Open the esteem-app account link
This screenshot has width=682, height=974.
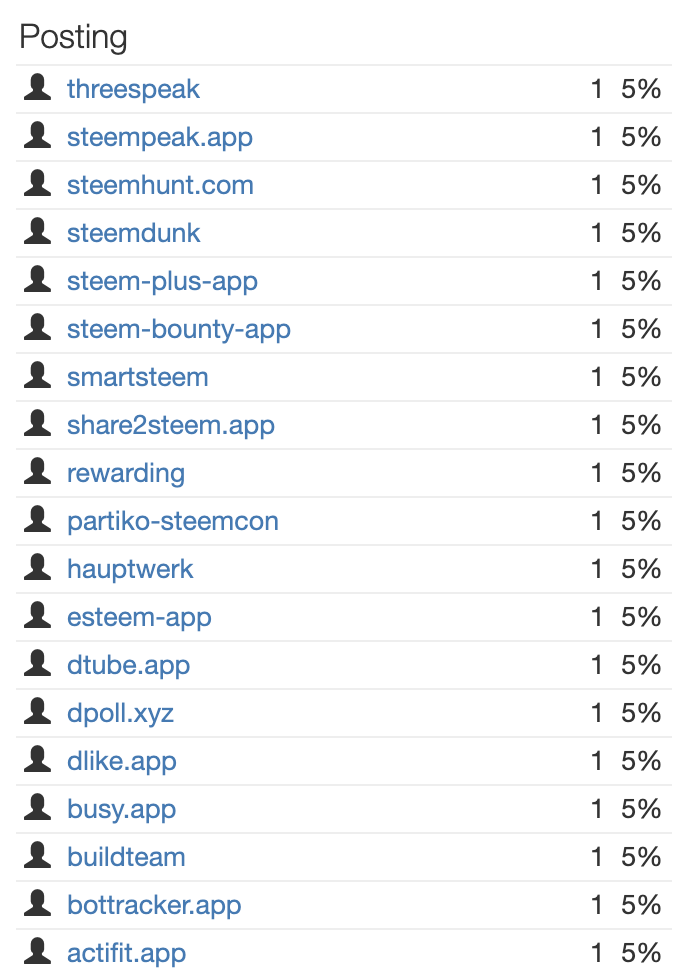point(139,617)
